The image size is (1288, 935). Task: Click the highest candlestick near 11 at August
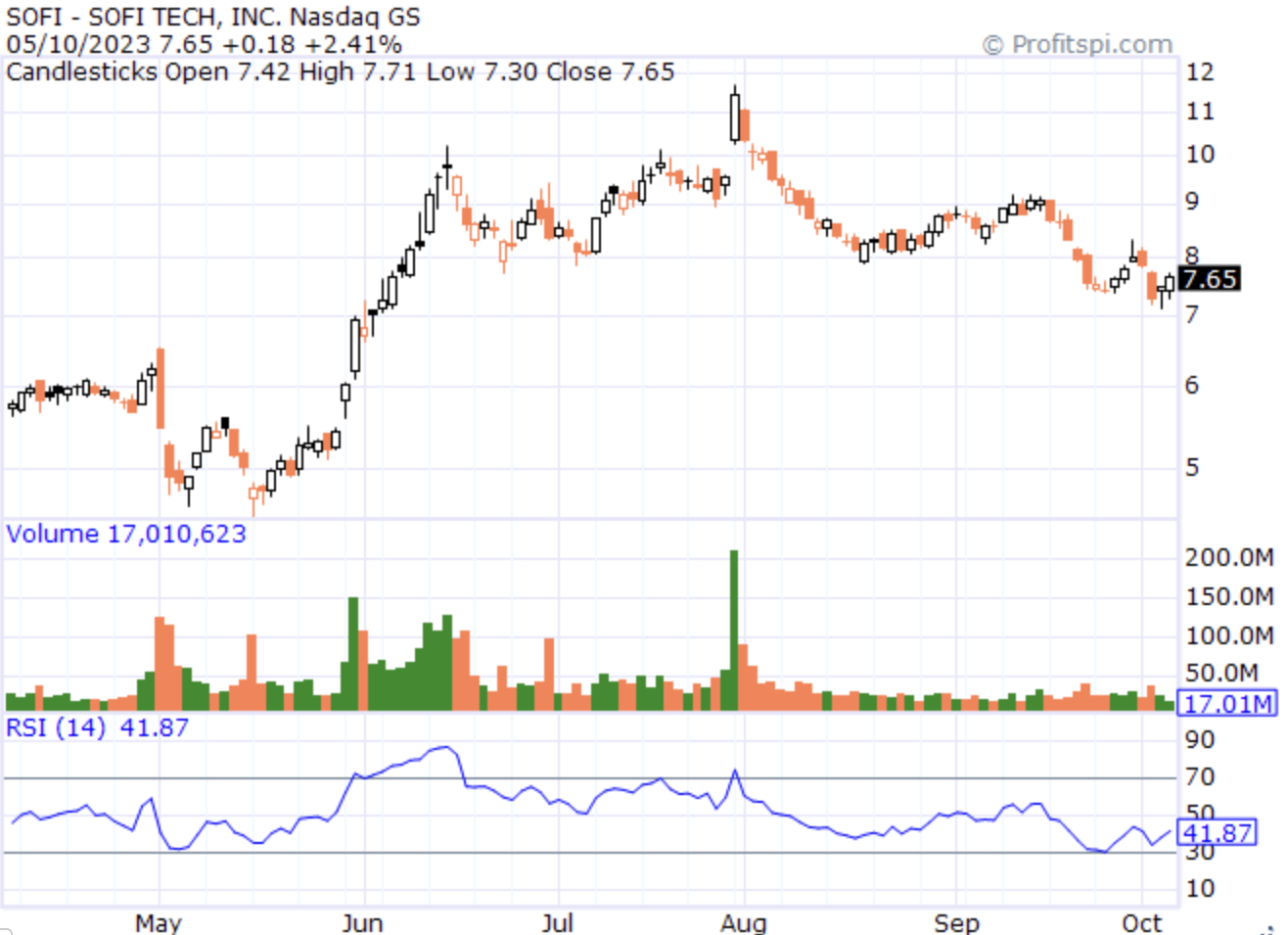735,116
